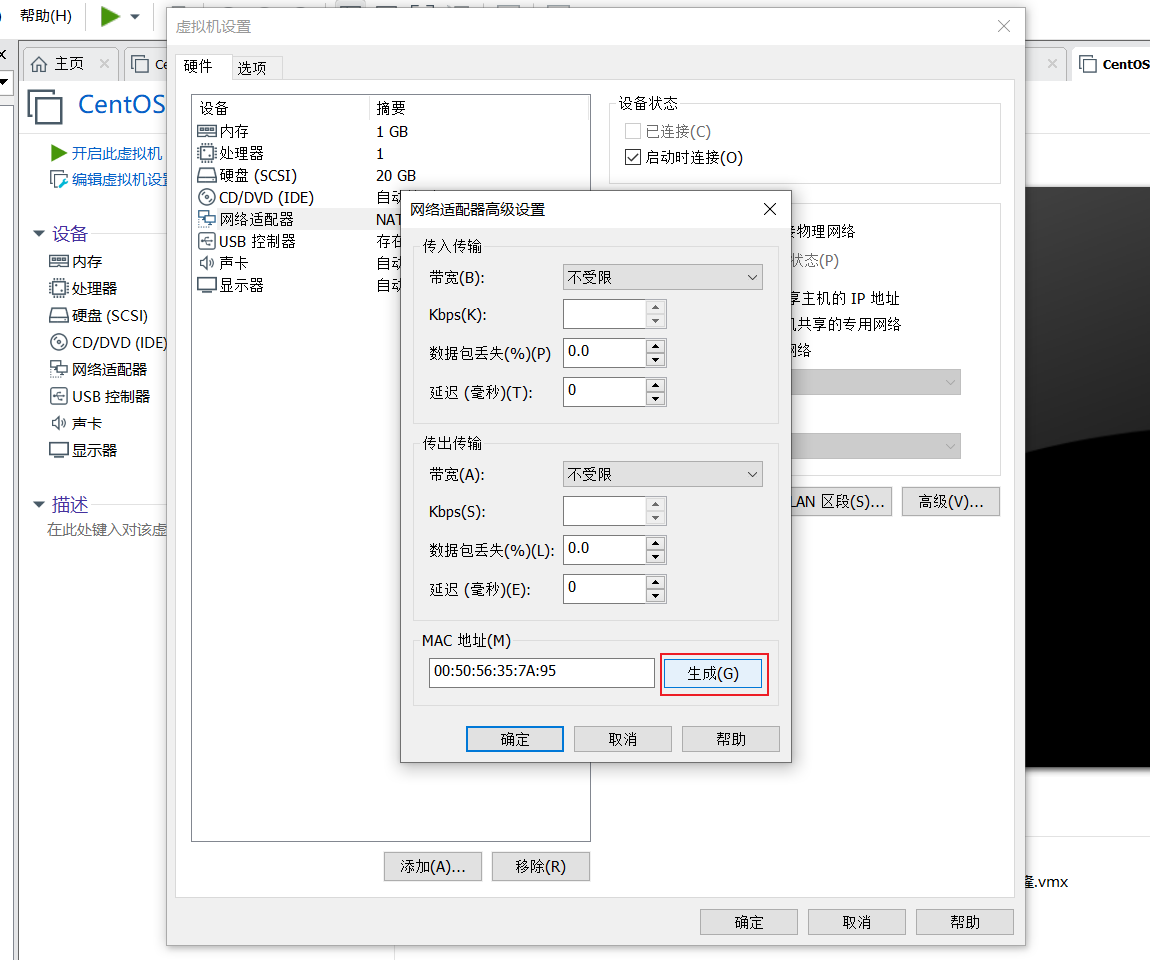Click the green power-on play toolbar icon
The image size is (1150, 960).
110,15
